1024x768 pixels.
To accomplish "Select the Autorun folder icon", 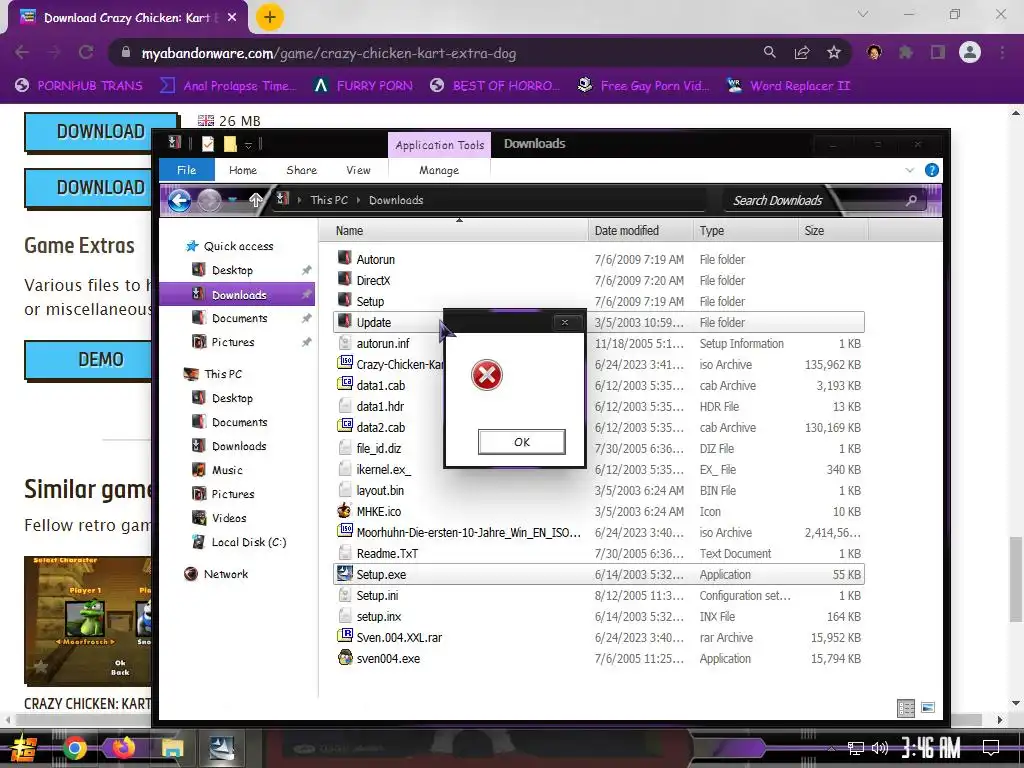I will 345,259.
